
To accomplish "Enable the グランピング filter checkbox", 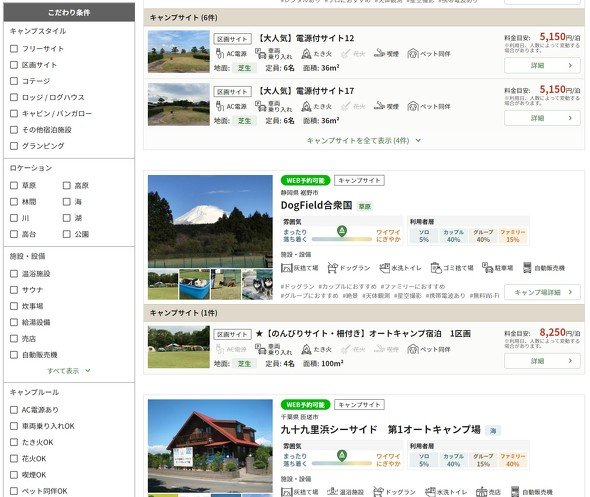I will [14, 146].
